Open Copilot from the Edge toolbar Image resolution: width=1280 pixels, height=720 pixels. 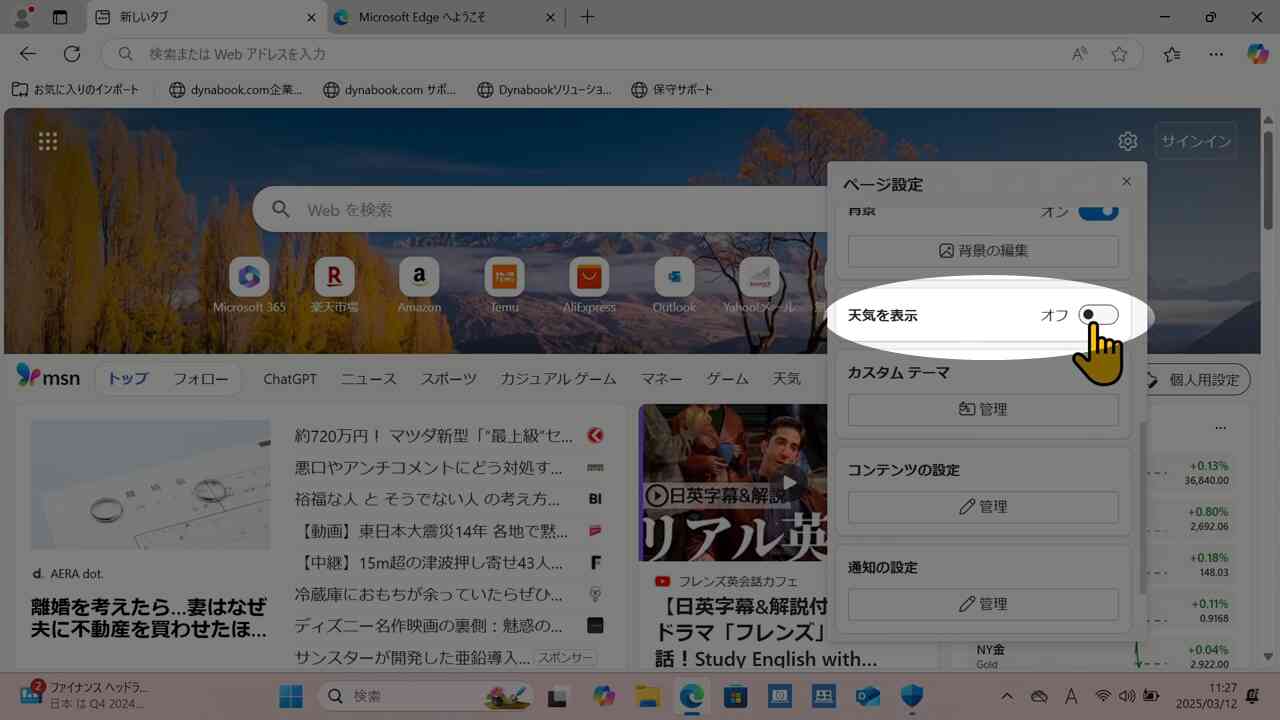click(1257, 54)
